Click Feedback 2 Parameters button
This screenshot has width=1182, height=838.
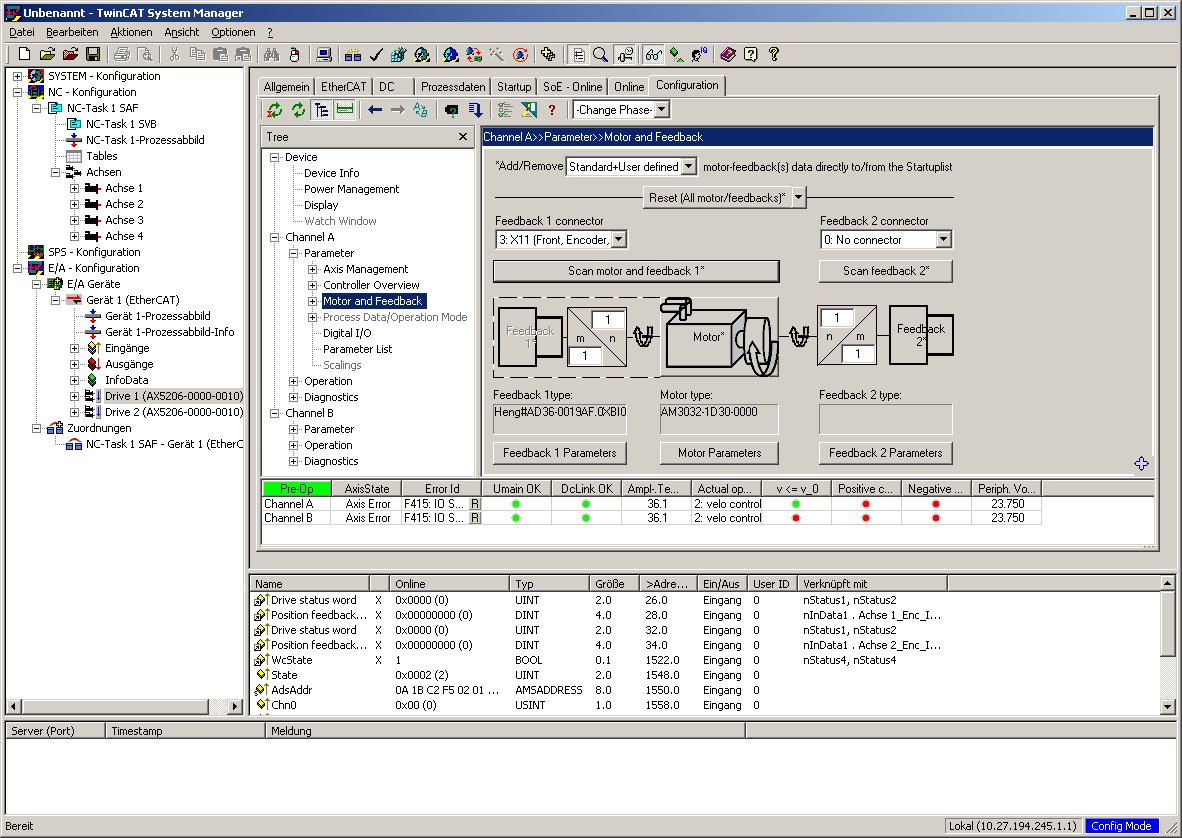886,453
